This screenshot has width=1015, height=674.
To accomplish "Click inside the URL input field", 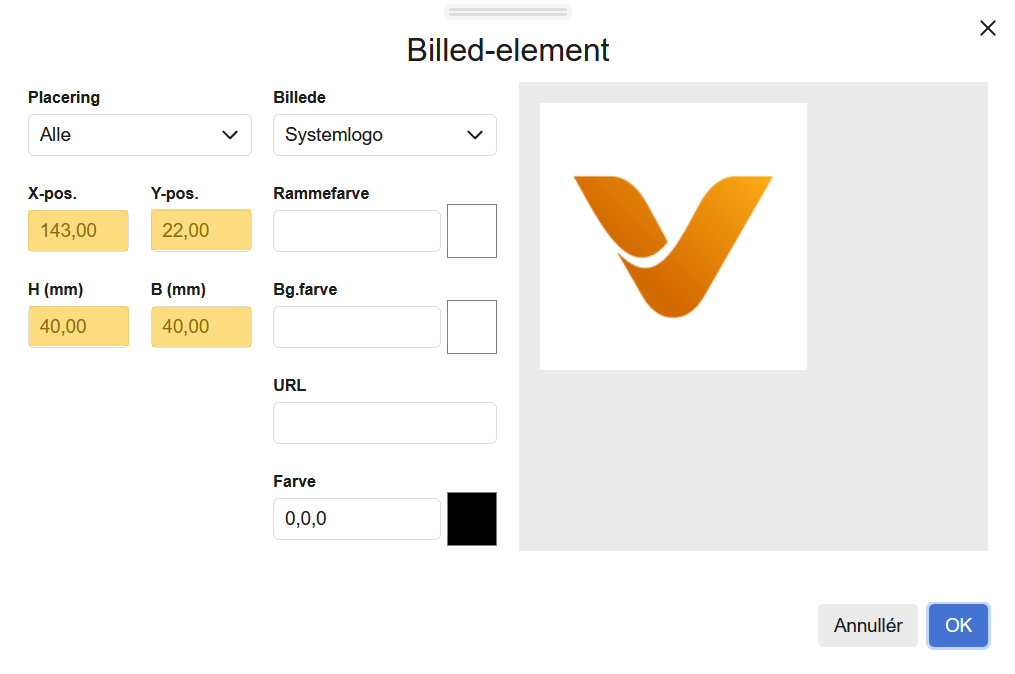I will point(384,422).
